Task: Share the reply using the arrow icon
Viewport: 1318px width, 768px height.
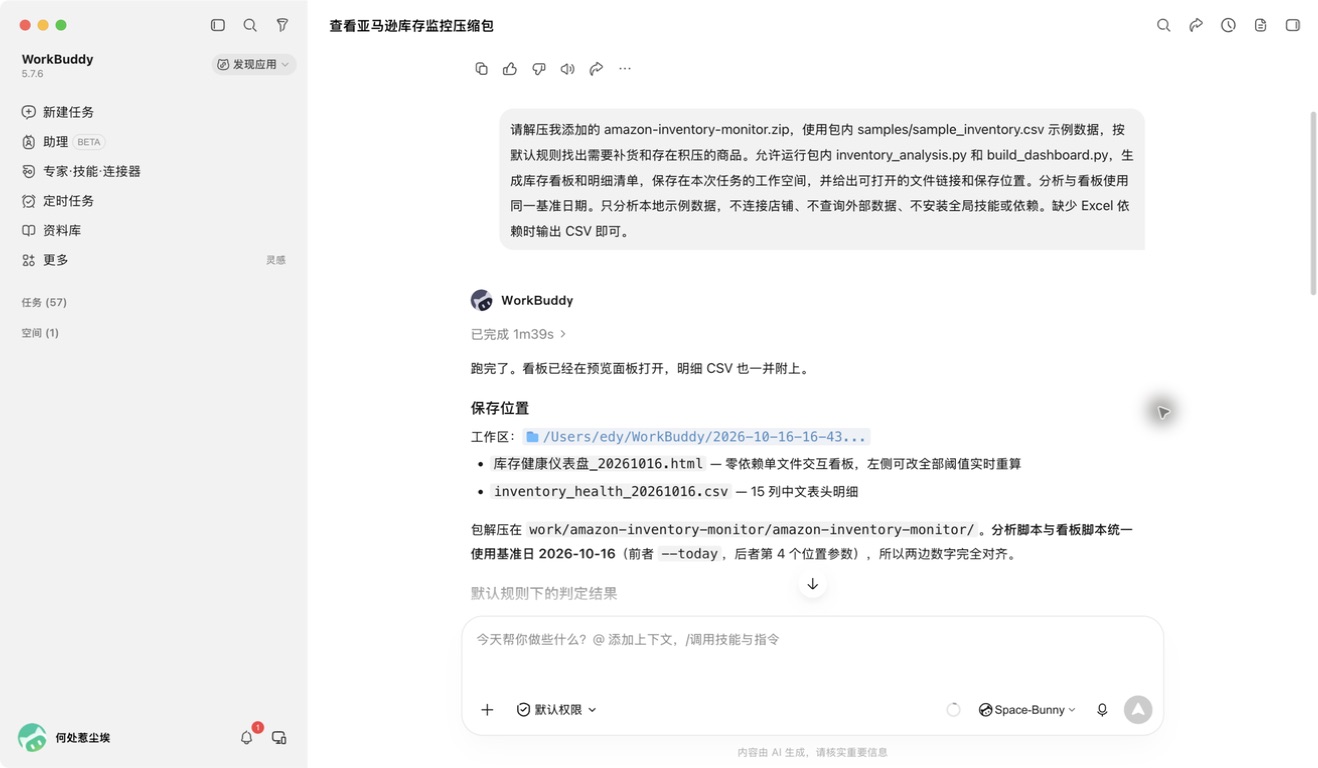Action: tap(596, 69)
